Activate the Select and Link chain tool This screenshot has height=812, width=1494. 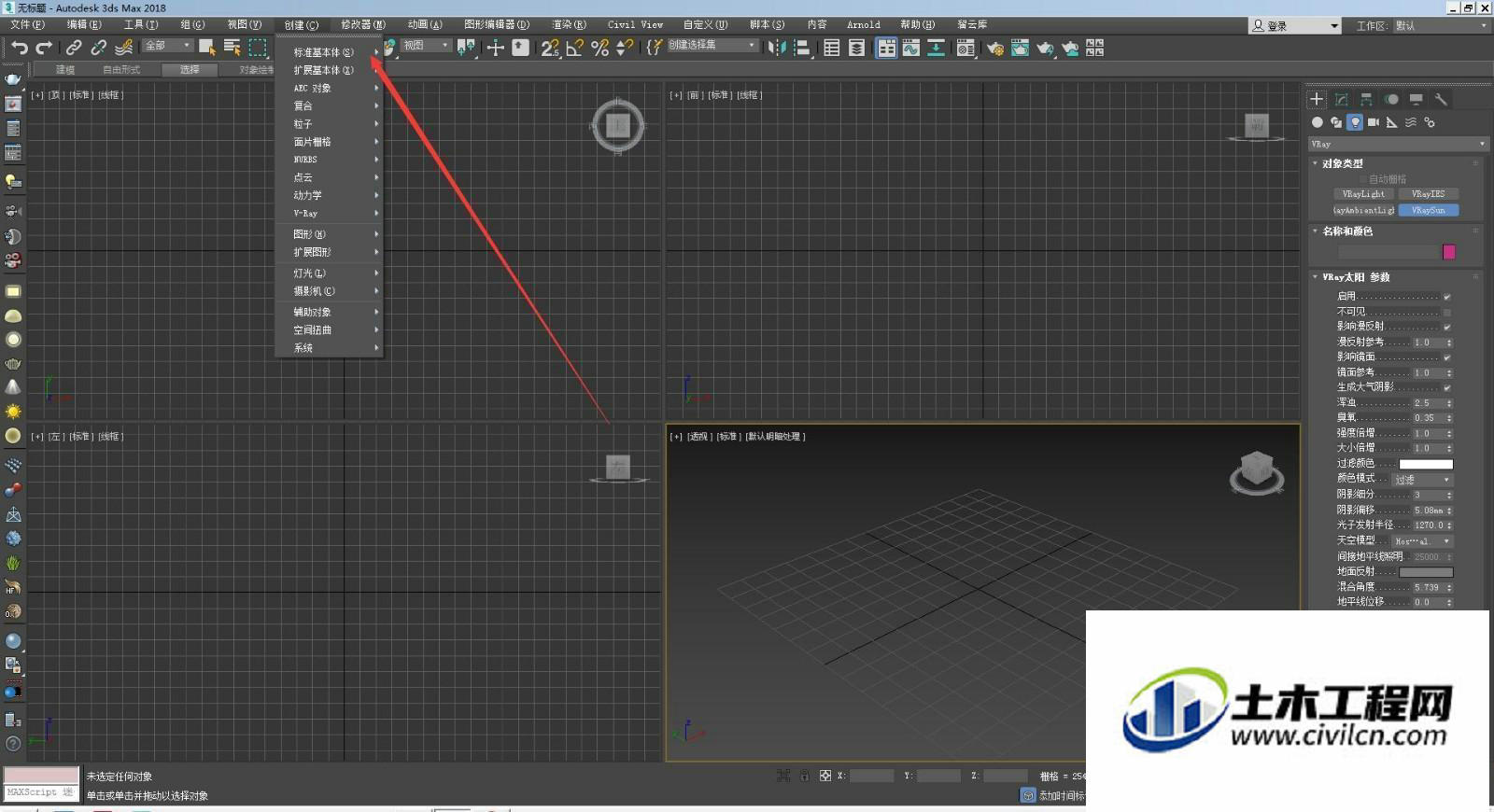(x=74, y=48)
